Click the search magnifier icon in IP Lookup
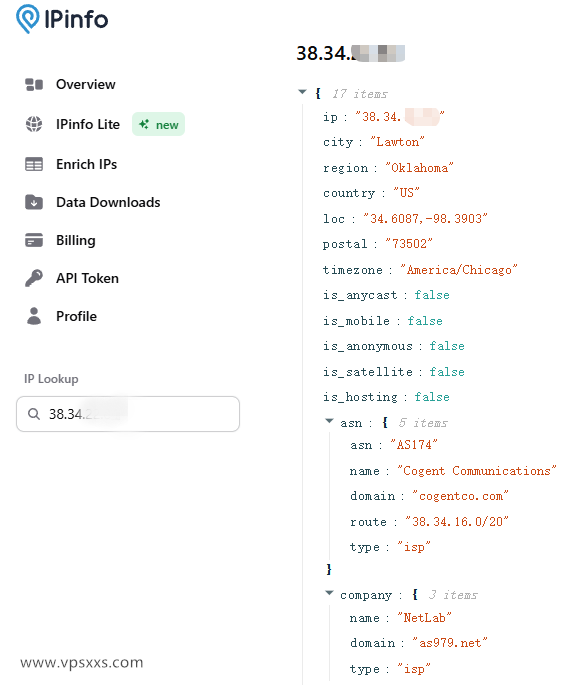Screen dimensions: 567x685 pyautogui.click(x=34, y=414)
